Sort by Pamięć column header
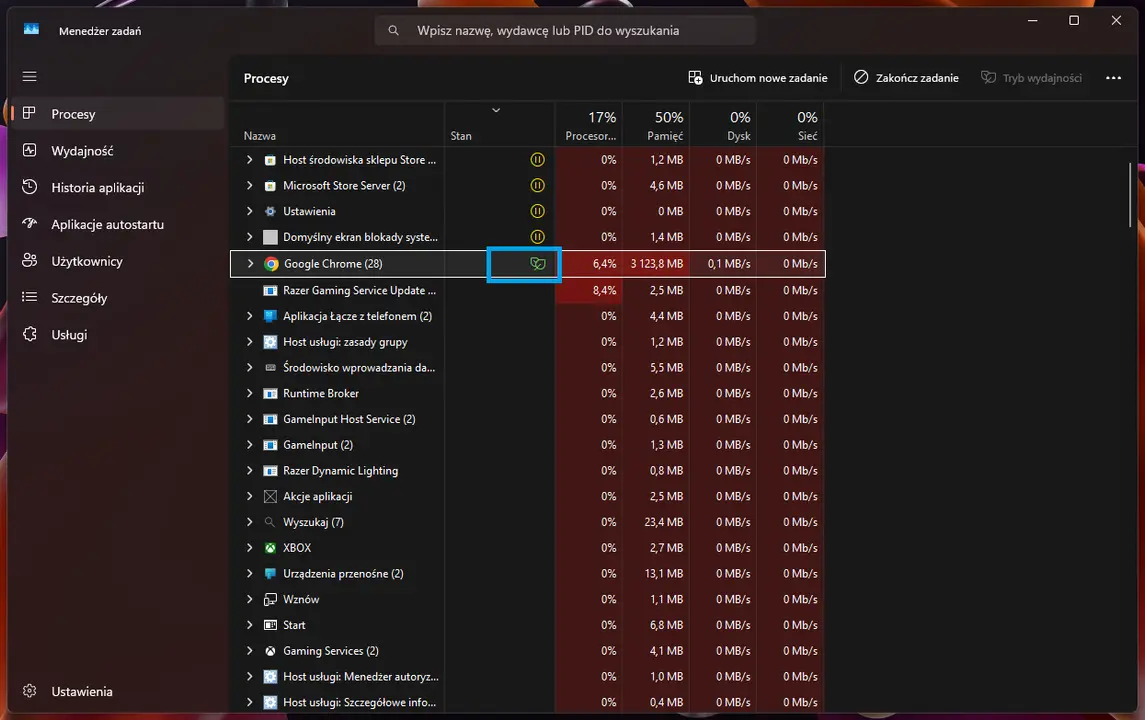 (x=656, y=125)
